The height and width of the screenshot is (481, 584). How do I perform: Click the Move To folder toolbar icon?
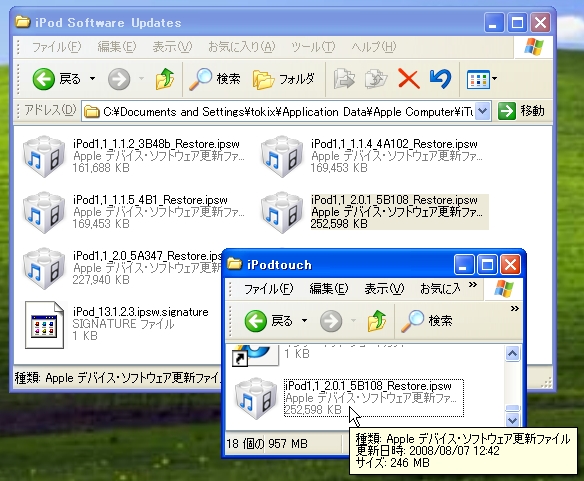click(344, 79)
